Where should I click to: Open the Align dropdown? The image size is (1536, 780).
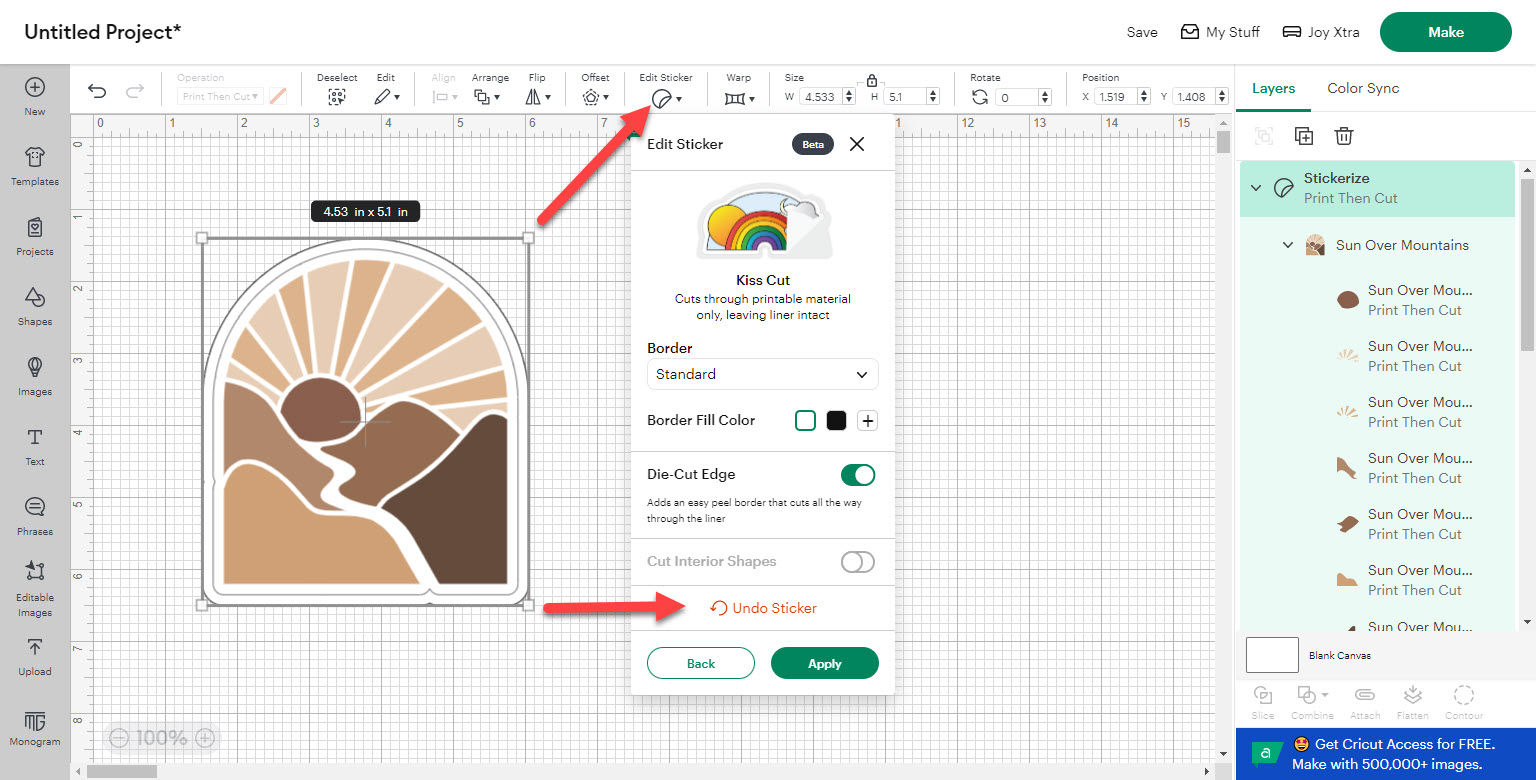coord(445,97)
